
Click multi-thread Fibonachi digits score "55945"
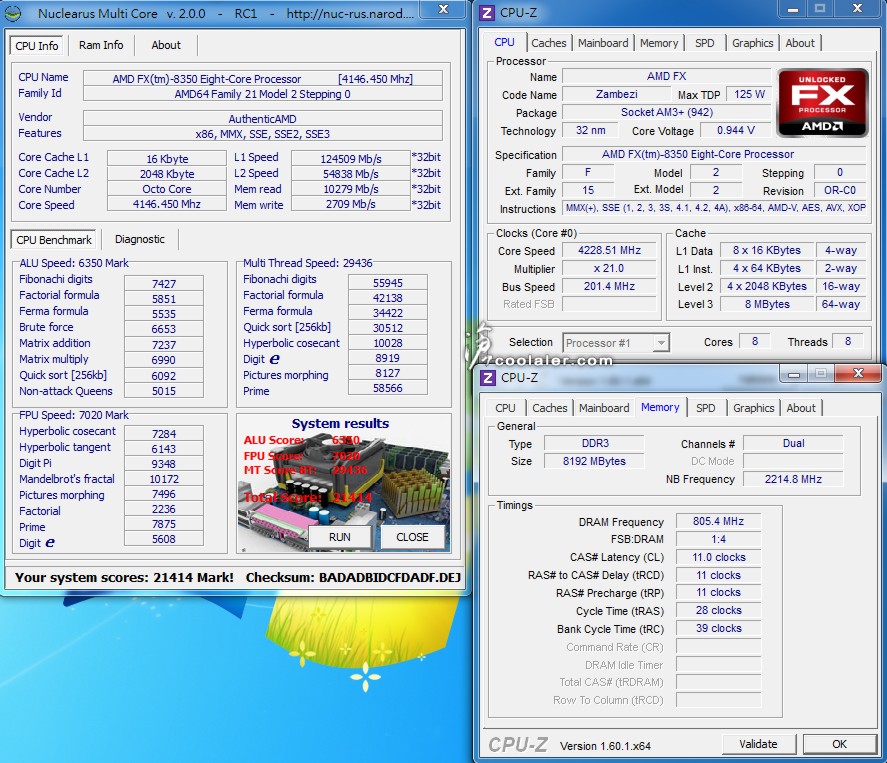tap(387, 283)
